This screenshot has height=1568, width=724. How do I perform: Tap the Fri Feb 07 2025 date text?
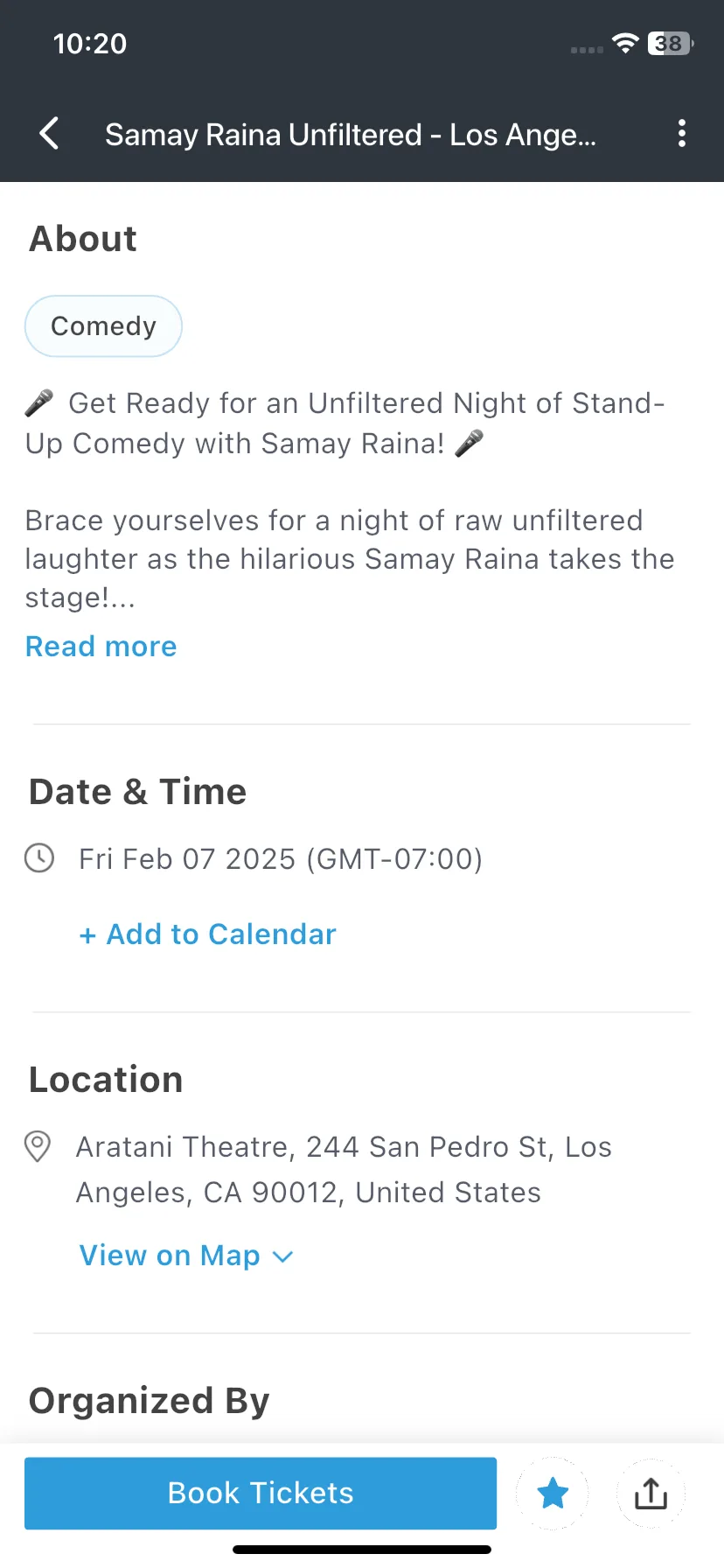point(187,858)
